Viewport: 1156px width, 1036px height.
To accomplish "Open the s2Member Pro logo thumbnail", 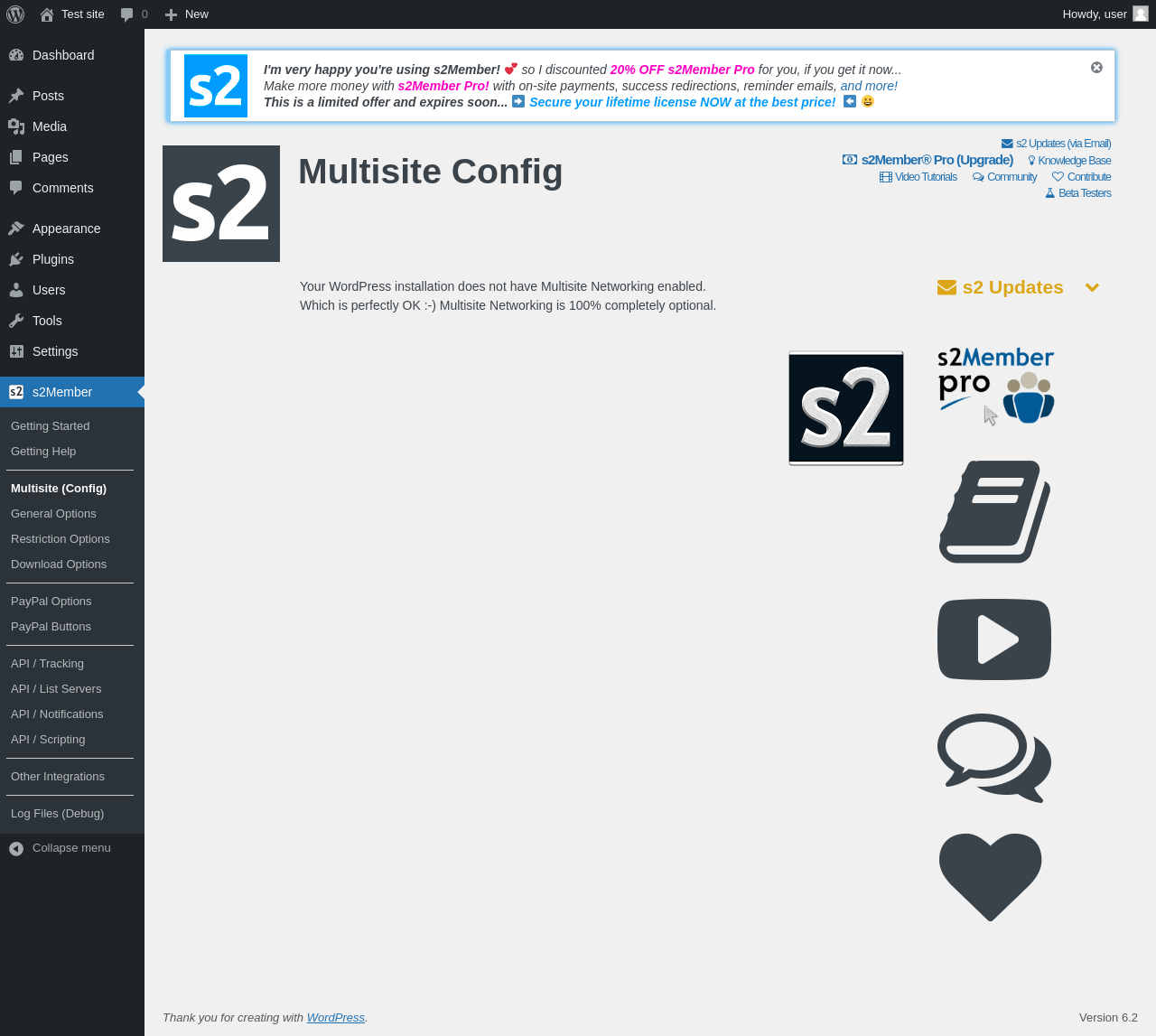I will (996, 386).
